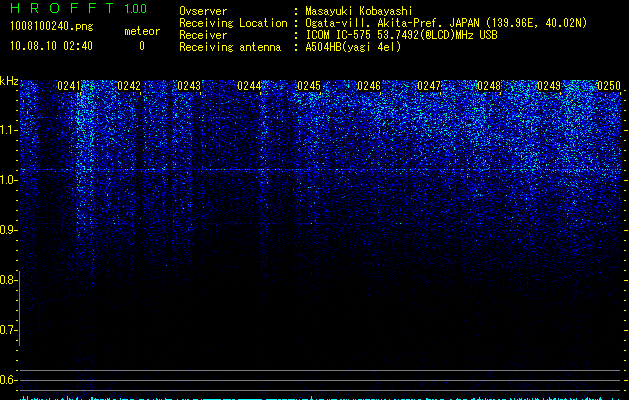Click the Receiver label
The width and height of the screenshot is (629, 400).
(203, 35)
